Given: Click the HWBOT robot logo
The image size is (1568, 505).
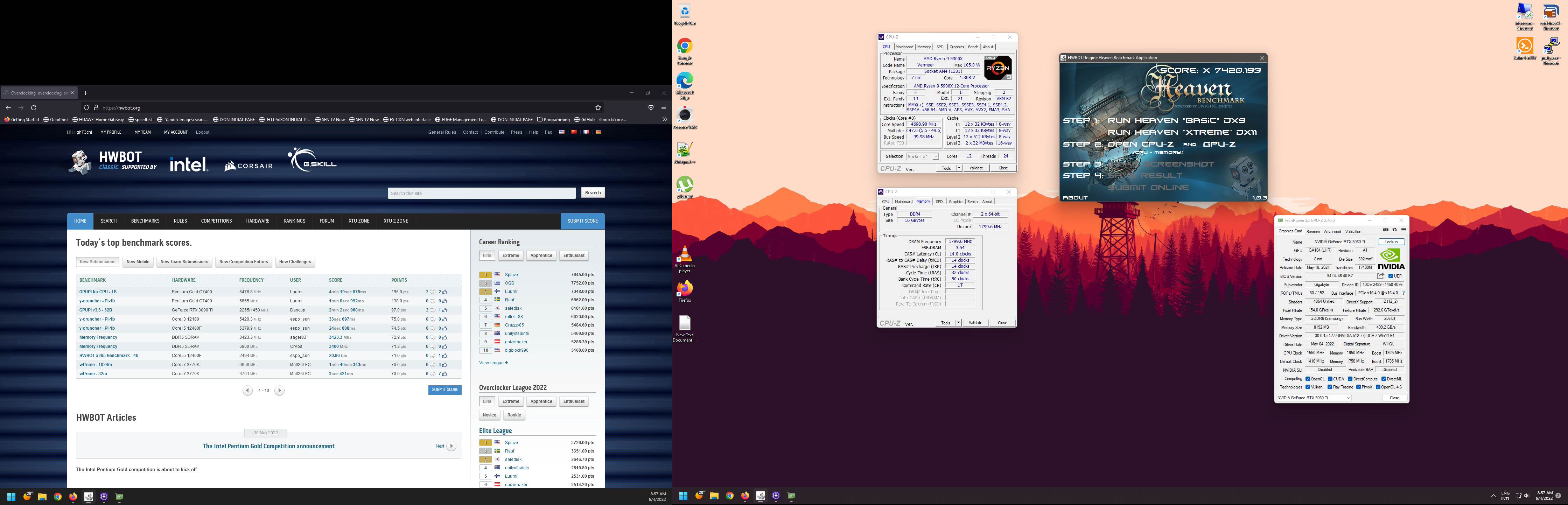Looking at the screenshot, I should tap(80, 162).
